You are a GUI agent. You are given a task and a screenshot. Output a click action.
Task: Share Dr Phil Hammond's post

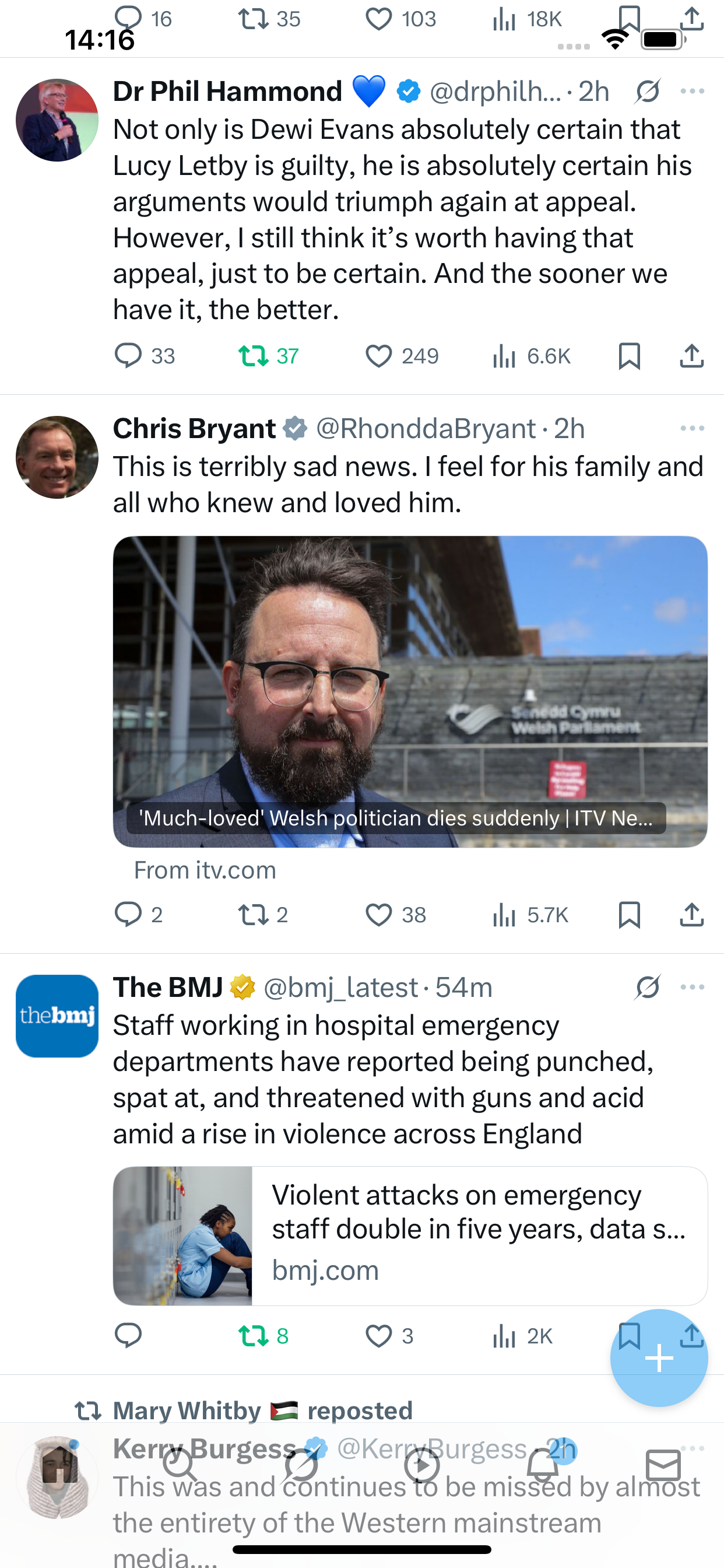coord(692,355)
